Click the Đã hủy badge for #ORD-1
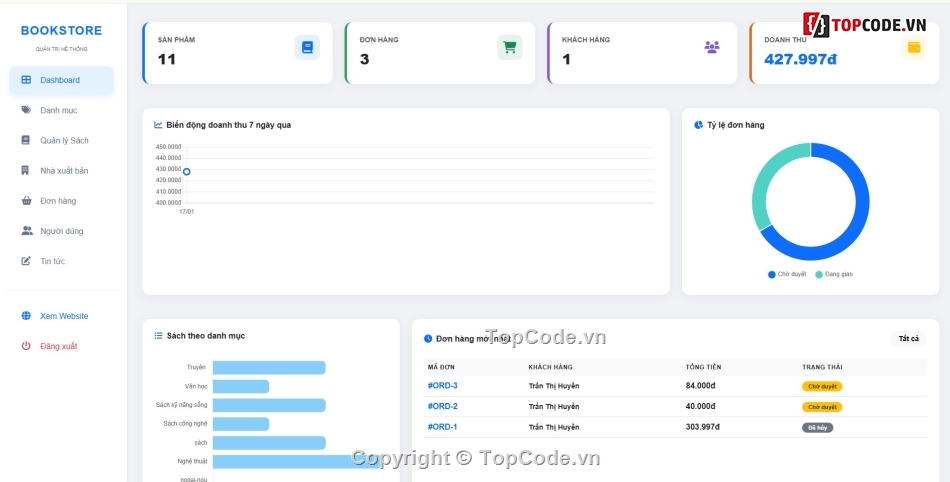The image size is (950, 482). (x=817, y=428)
